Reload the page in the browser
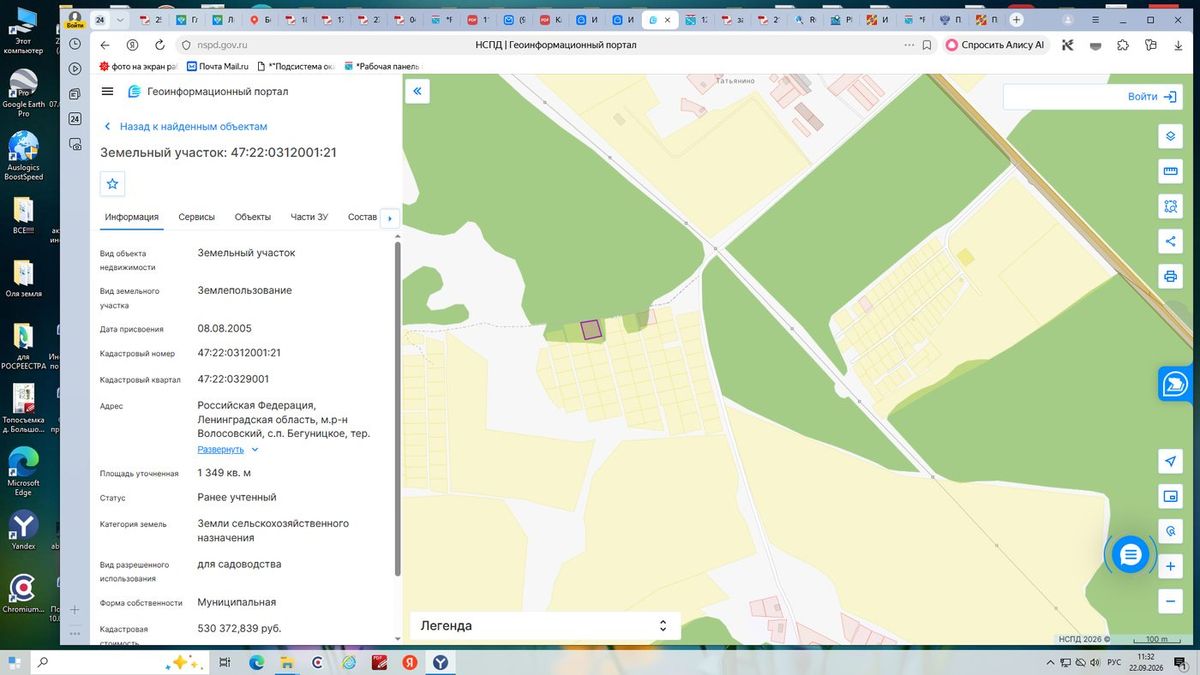Viewport: 1200px width, 675px height. click(159, 45)
